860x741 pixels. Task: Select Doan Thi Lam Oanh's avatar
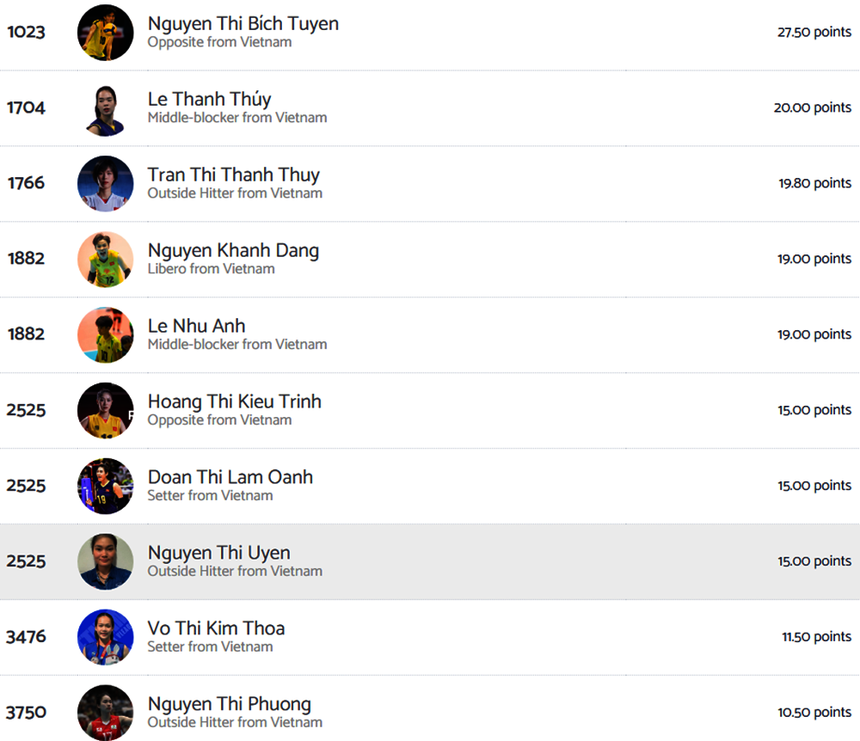click(x=105, y=486)
